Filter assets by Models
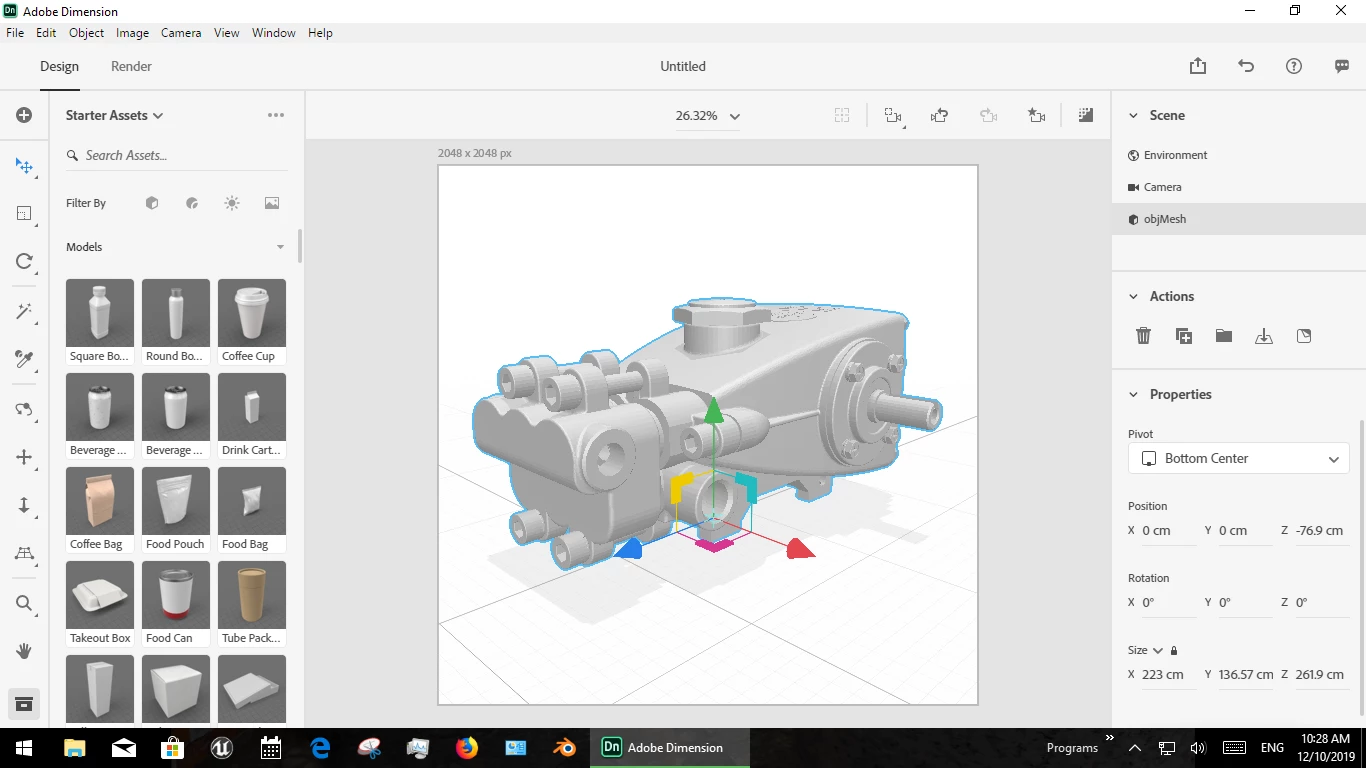 coord(152,203)
